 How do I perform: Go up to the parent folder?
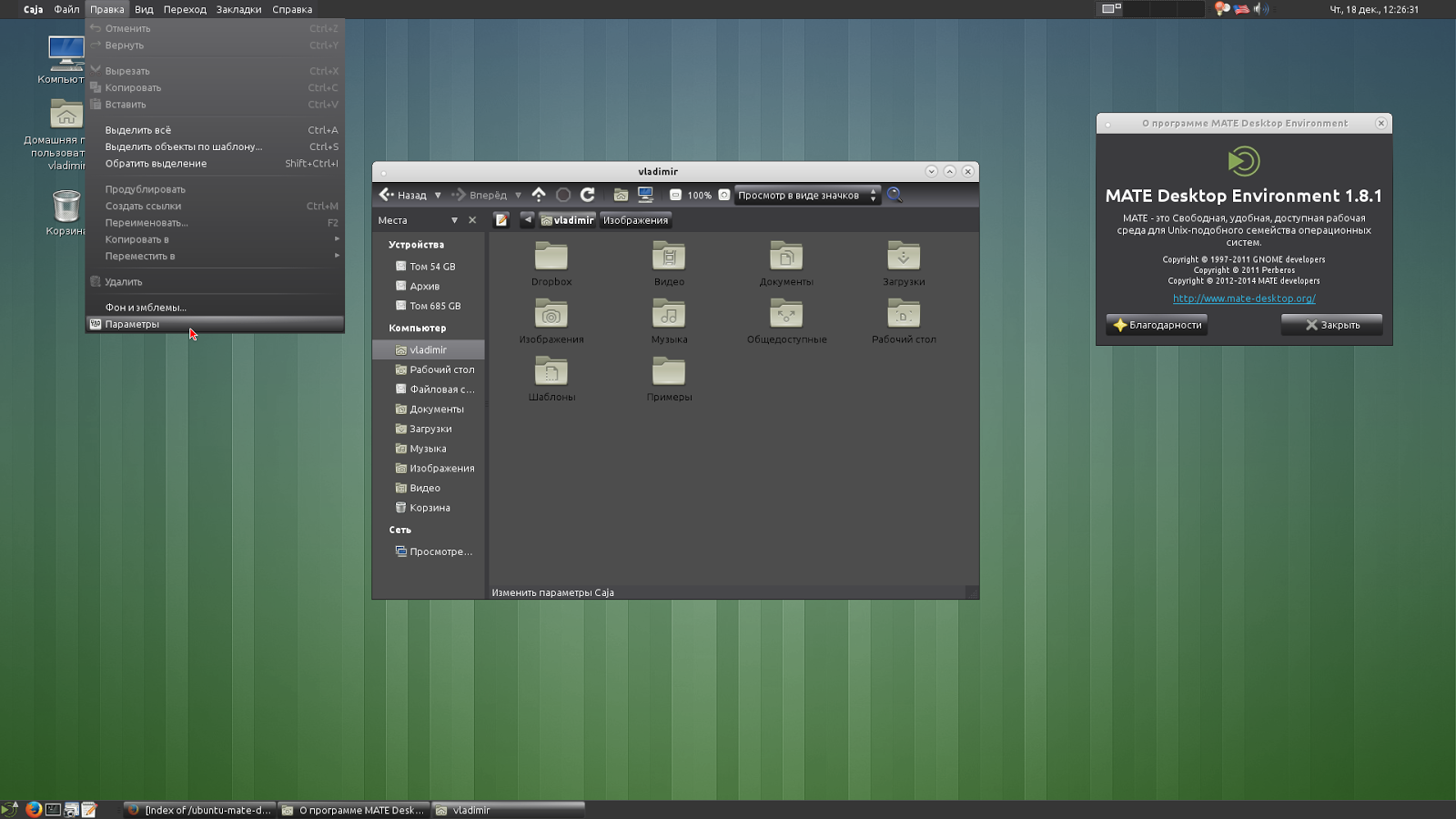point(539,195)
